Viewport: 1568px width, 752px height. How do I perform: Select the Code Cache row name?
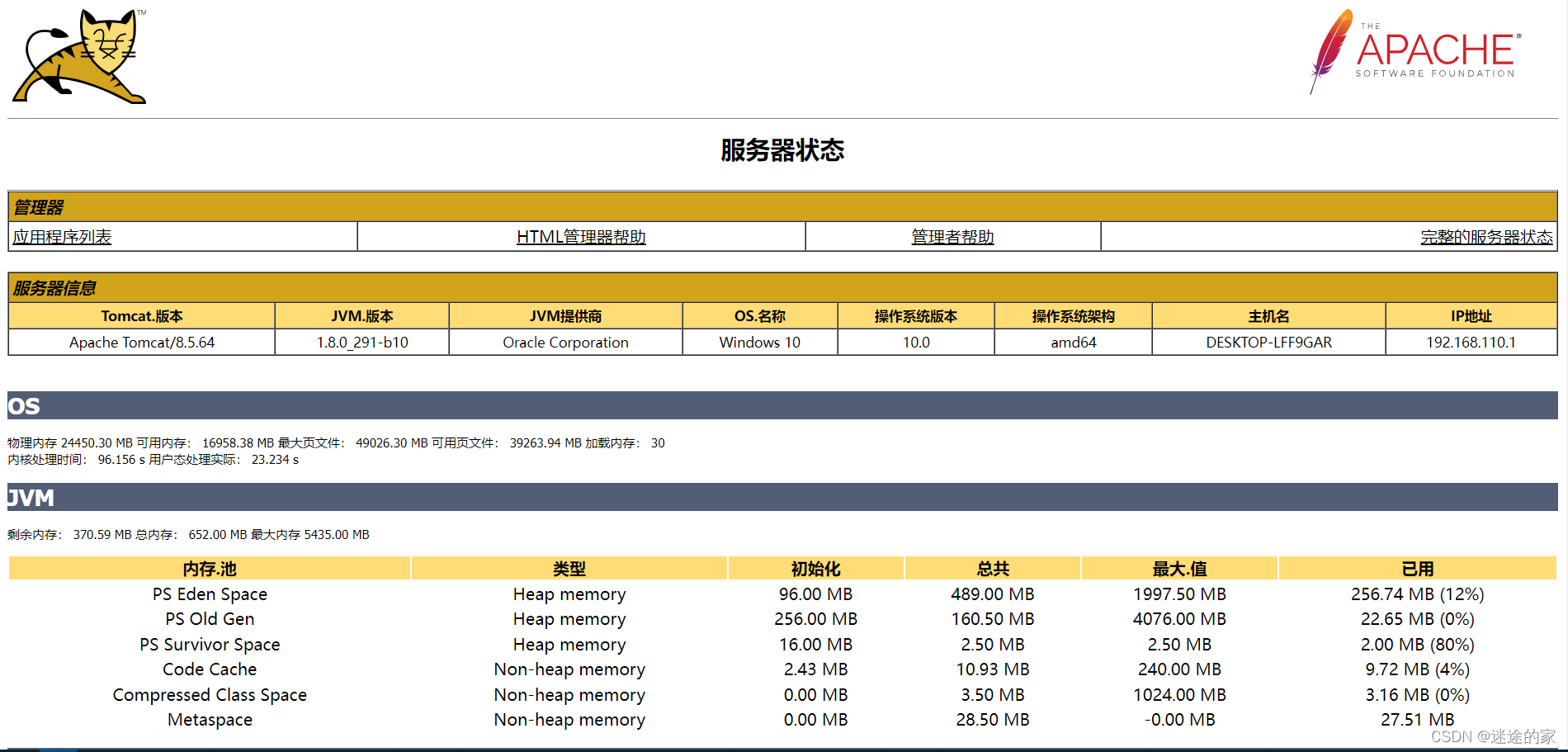(210, 669)
